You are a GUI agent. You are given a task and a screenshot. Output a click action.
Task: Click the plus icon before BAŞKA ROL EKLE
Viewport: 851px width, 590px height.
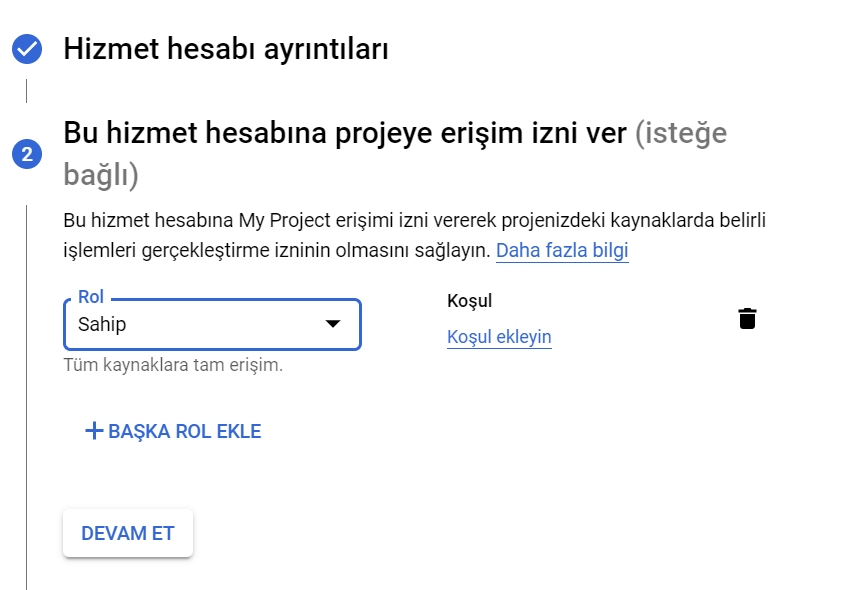point(94,431)
